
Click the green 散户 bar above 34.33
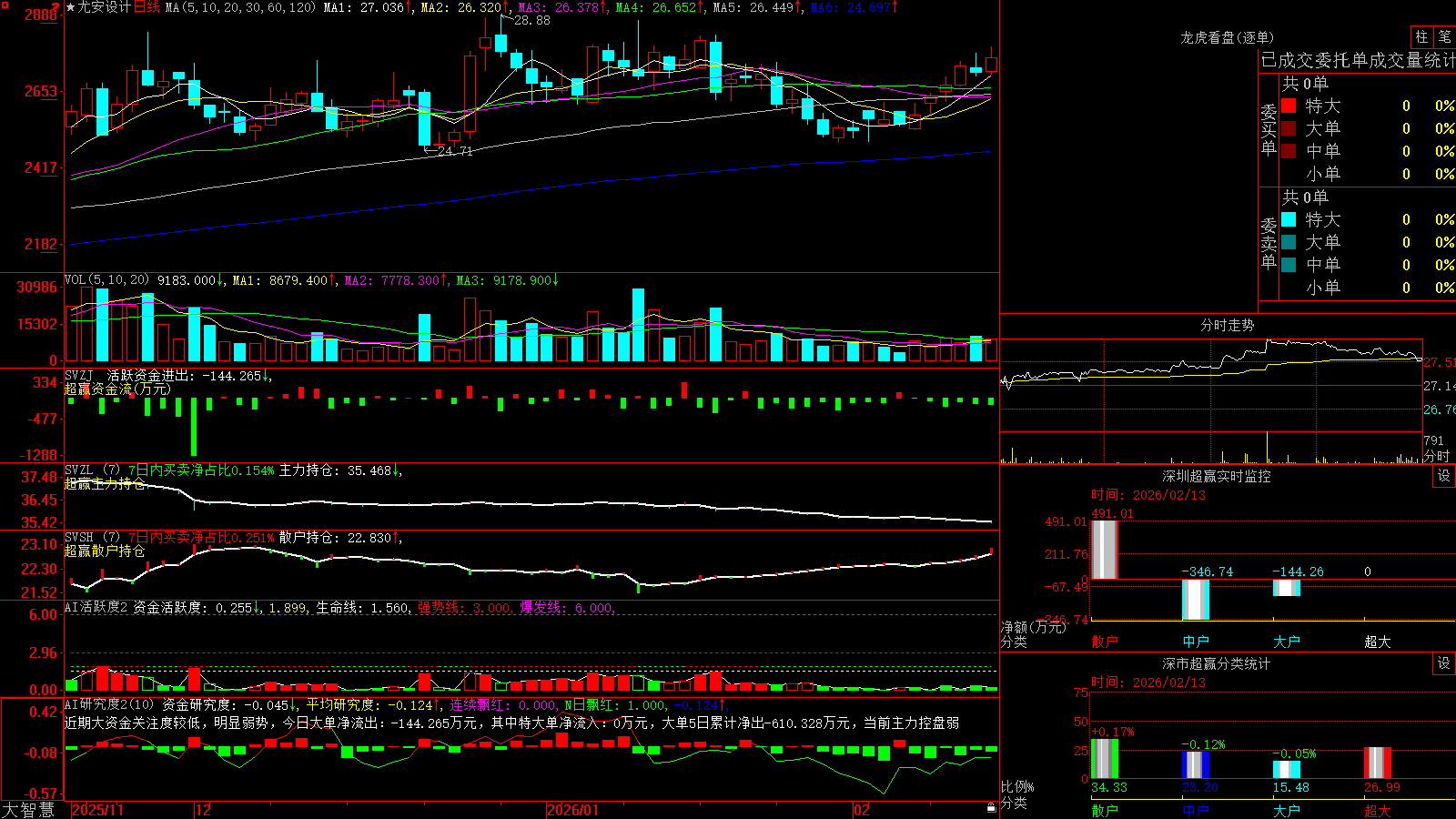coord(1105,758)
